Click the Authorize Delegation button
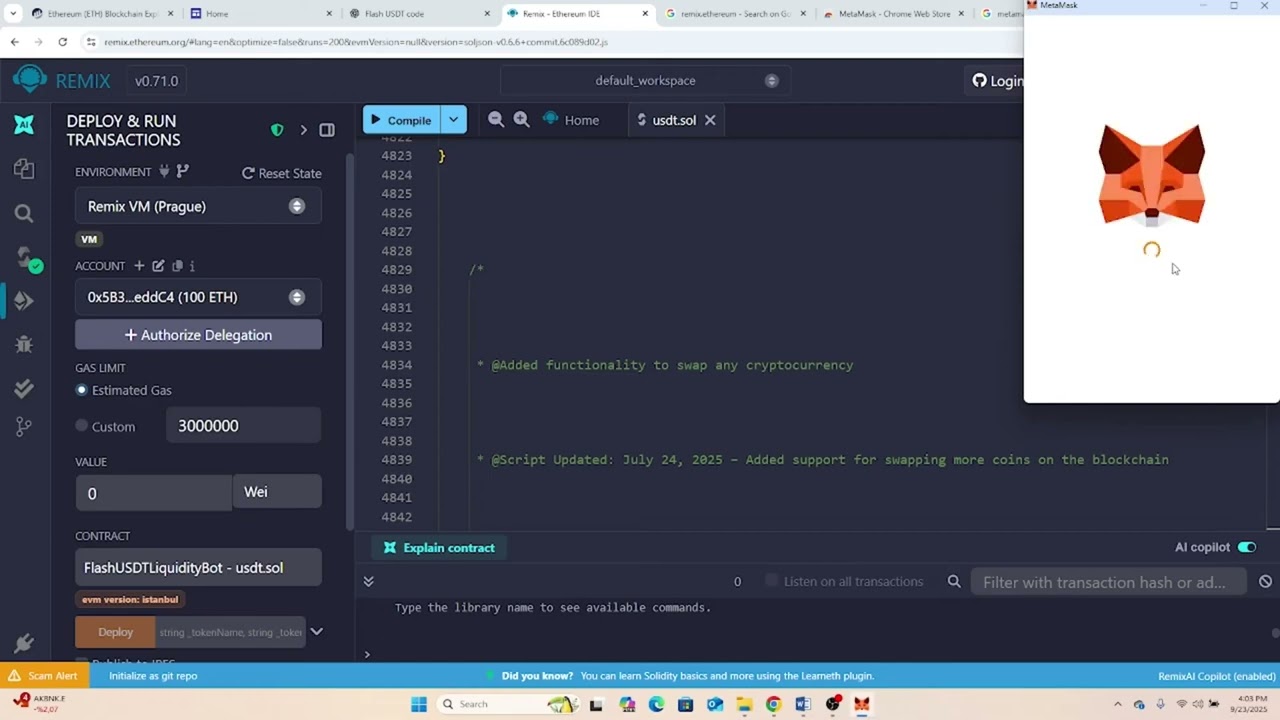This screenshot has width=1280, height=720. coord(198,335)
